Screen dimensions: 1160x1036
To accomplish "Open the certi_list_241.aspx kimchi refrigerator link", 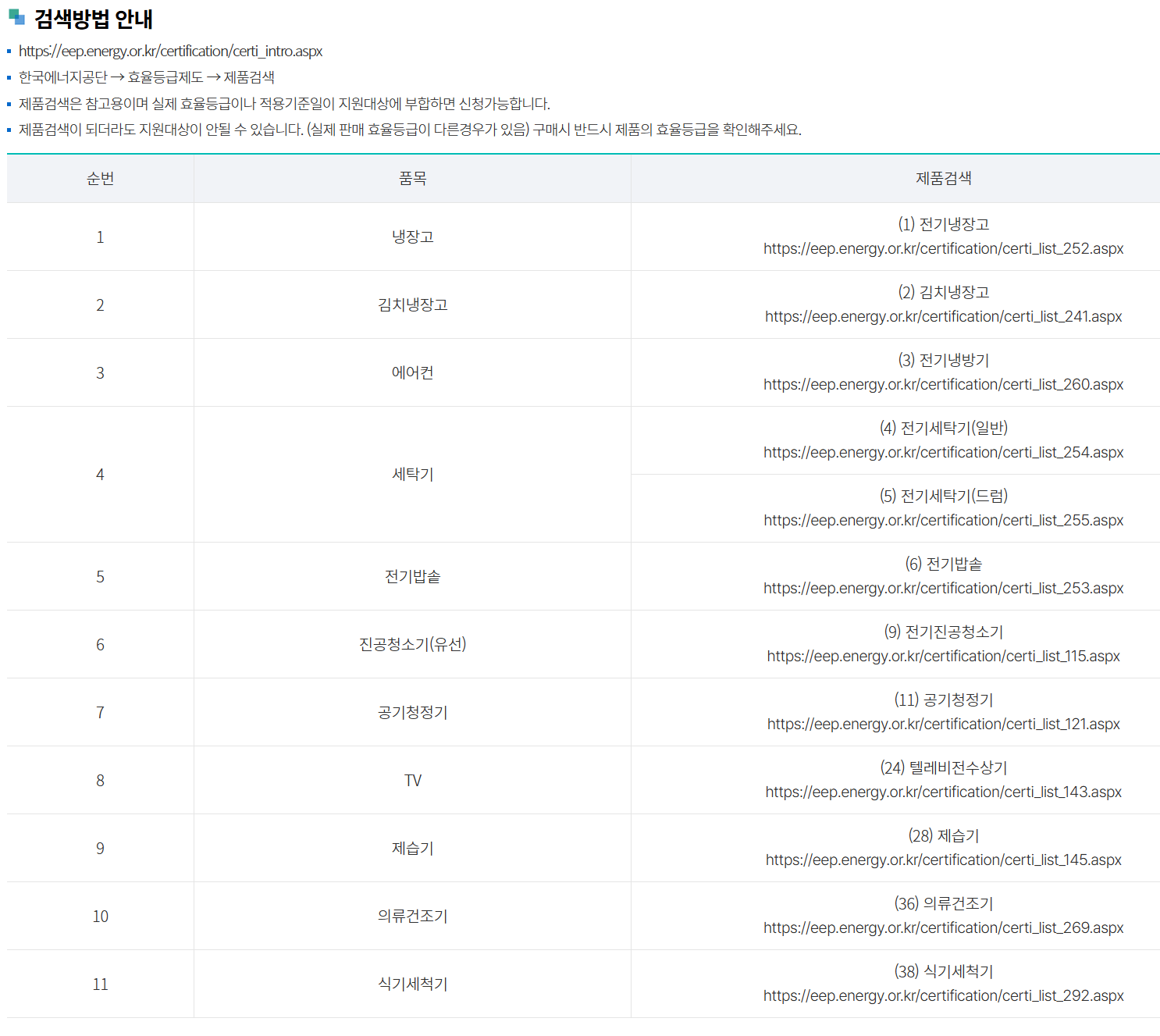I will click(943, 316).
